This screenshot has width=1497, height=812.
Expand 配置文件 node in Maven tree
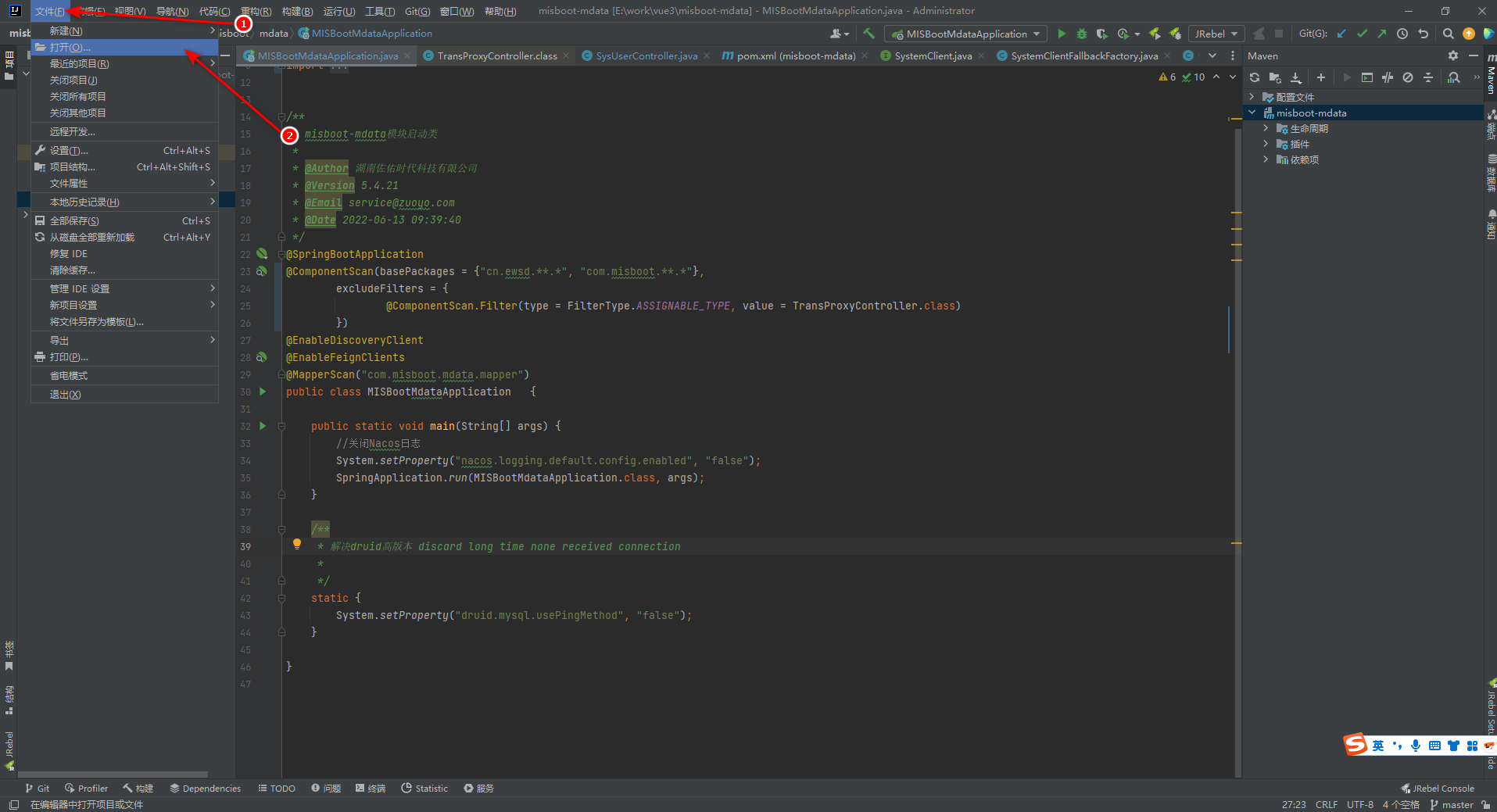[x=1252, y=97]
